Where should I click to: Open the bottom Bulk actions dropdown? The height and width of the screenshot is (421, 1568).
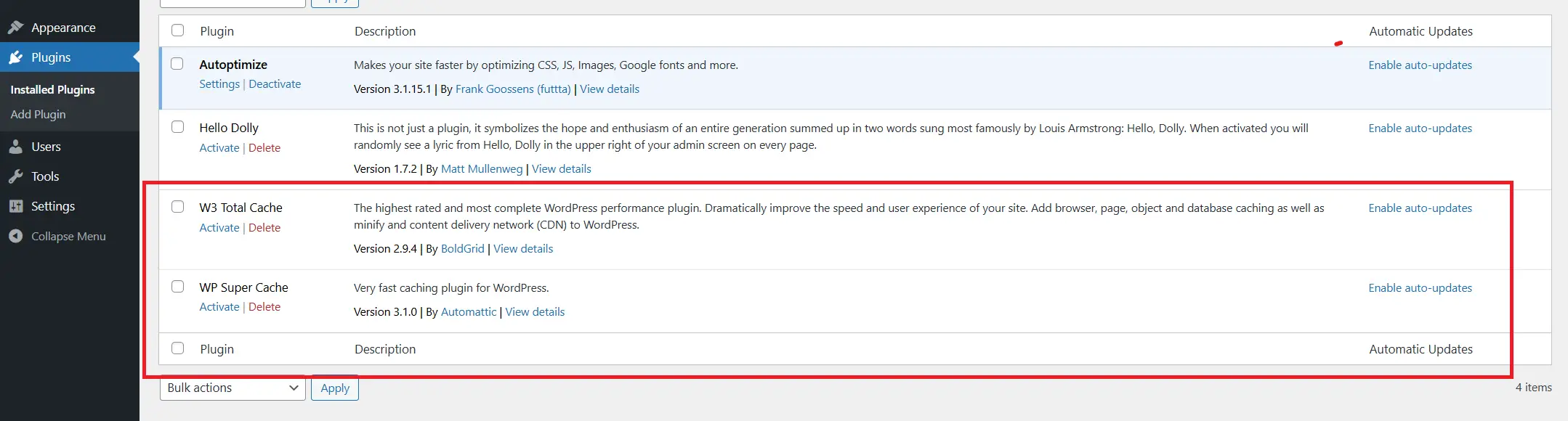click(233, 388)
